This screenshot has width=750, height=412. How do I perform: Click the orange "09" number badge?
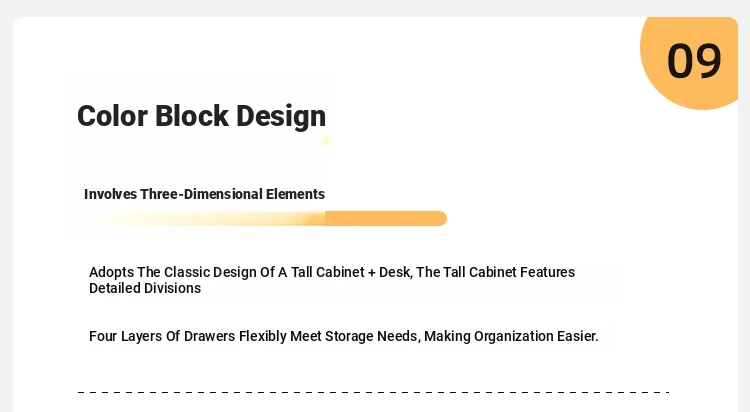tap(689, 62)
